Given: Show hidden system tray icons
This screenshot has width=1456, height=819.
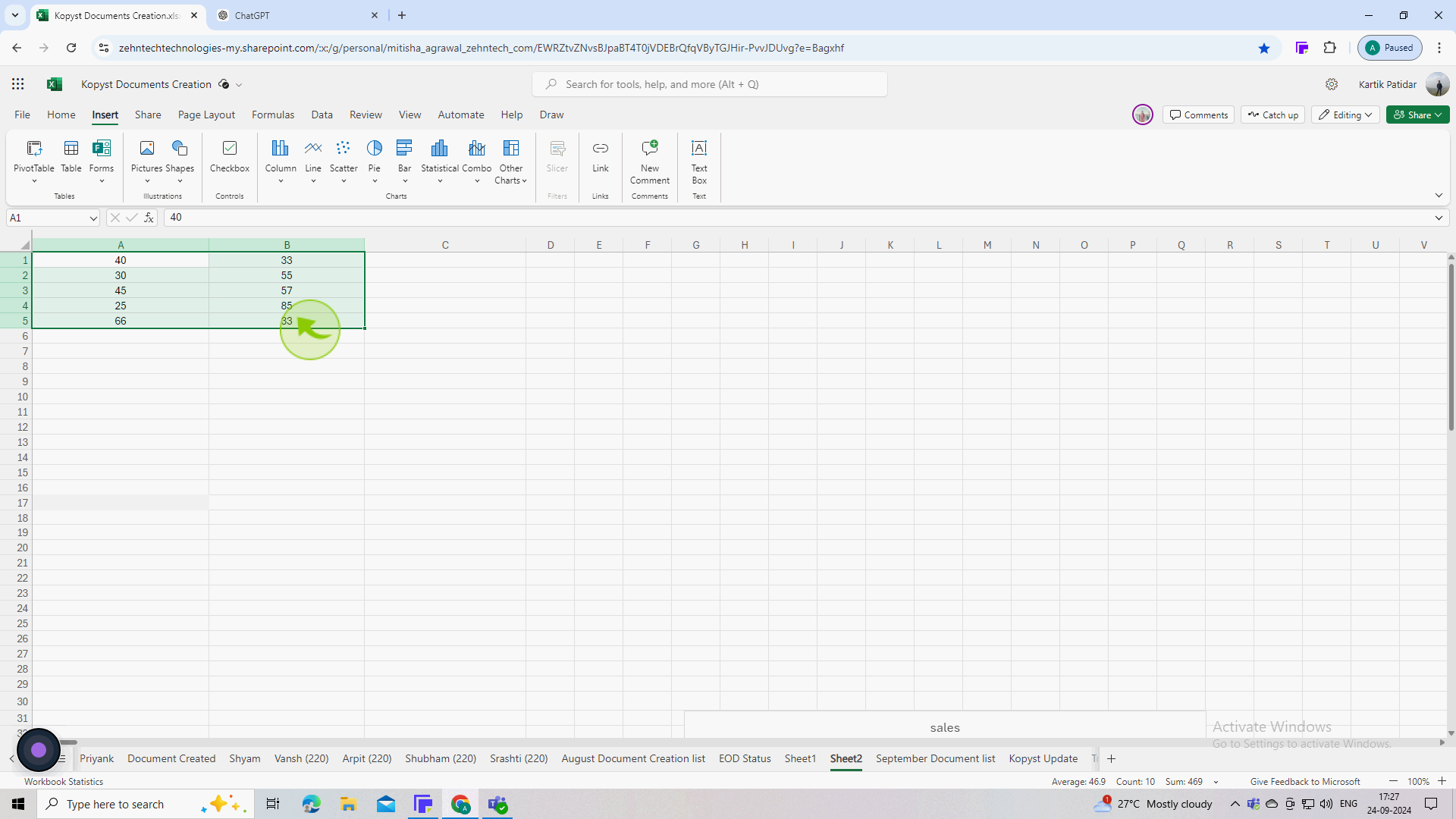Looking at the screenshot, I should pyautogui.click(x=1235, y=804).
